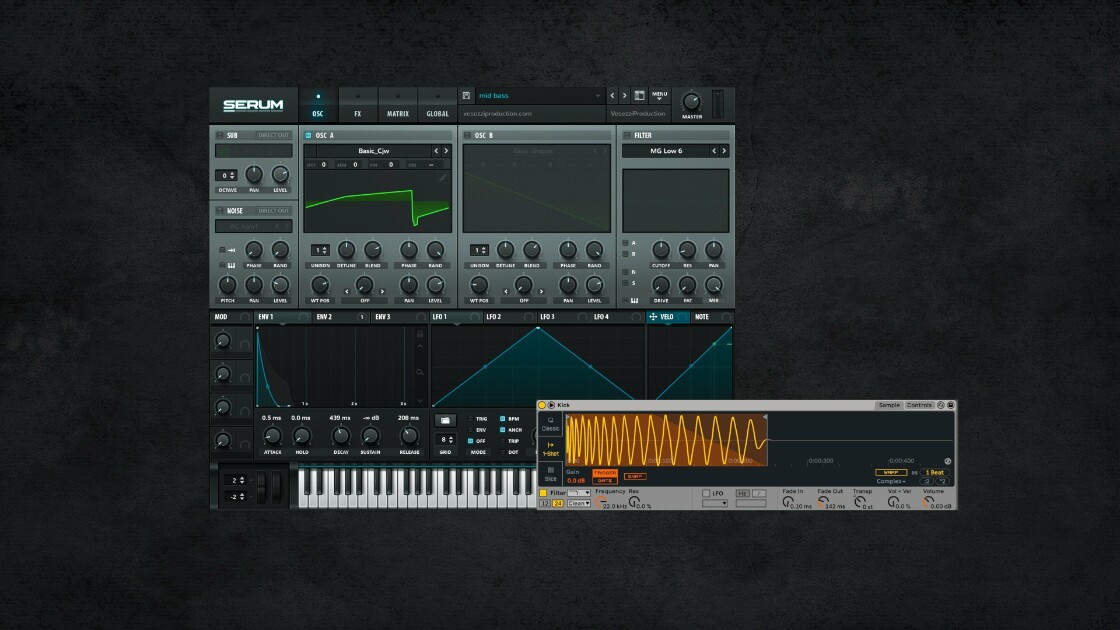Select next filter type arrow
1120x630 pixels.
(x=724, y=151)
